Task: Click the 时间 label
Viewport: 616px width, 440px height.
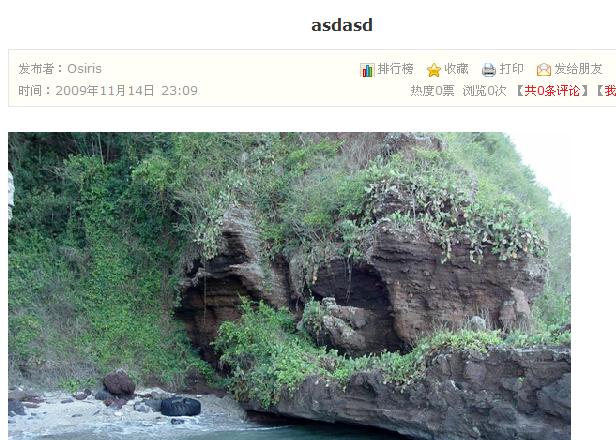Action: [30, 91]
